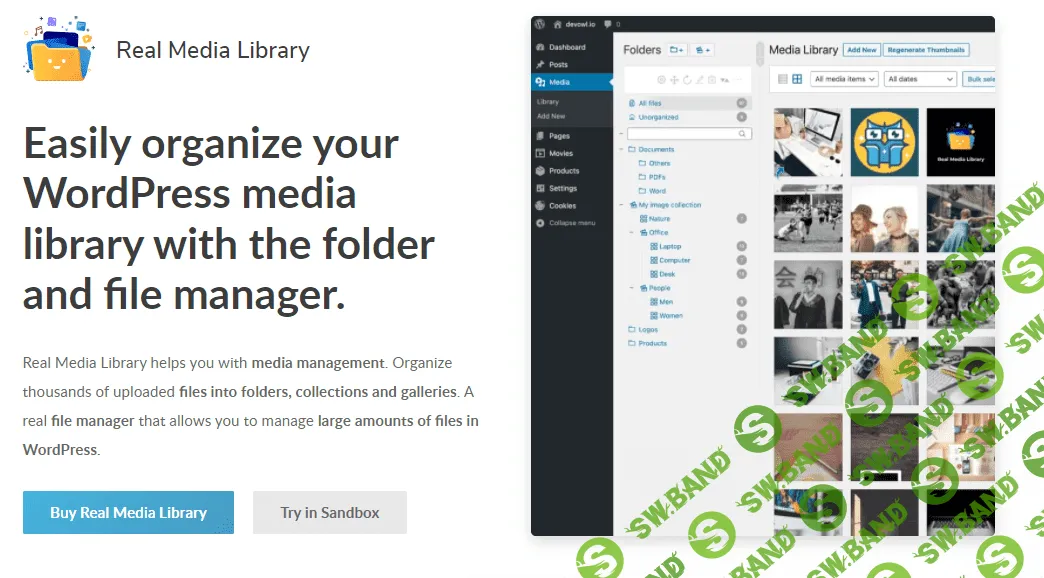This screenshot has width=1044, height=578.
Task: Open the folder sort order icon
Action: coord(725,79)
